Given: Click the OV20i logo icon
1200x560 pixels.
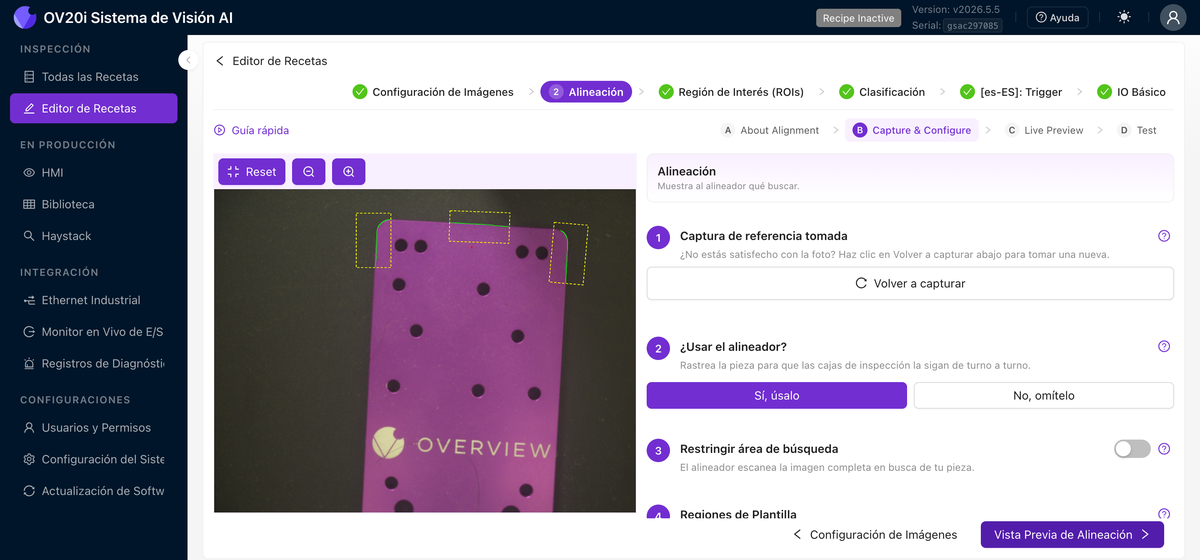Looking at the screenshot, I should 24,17.
